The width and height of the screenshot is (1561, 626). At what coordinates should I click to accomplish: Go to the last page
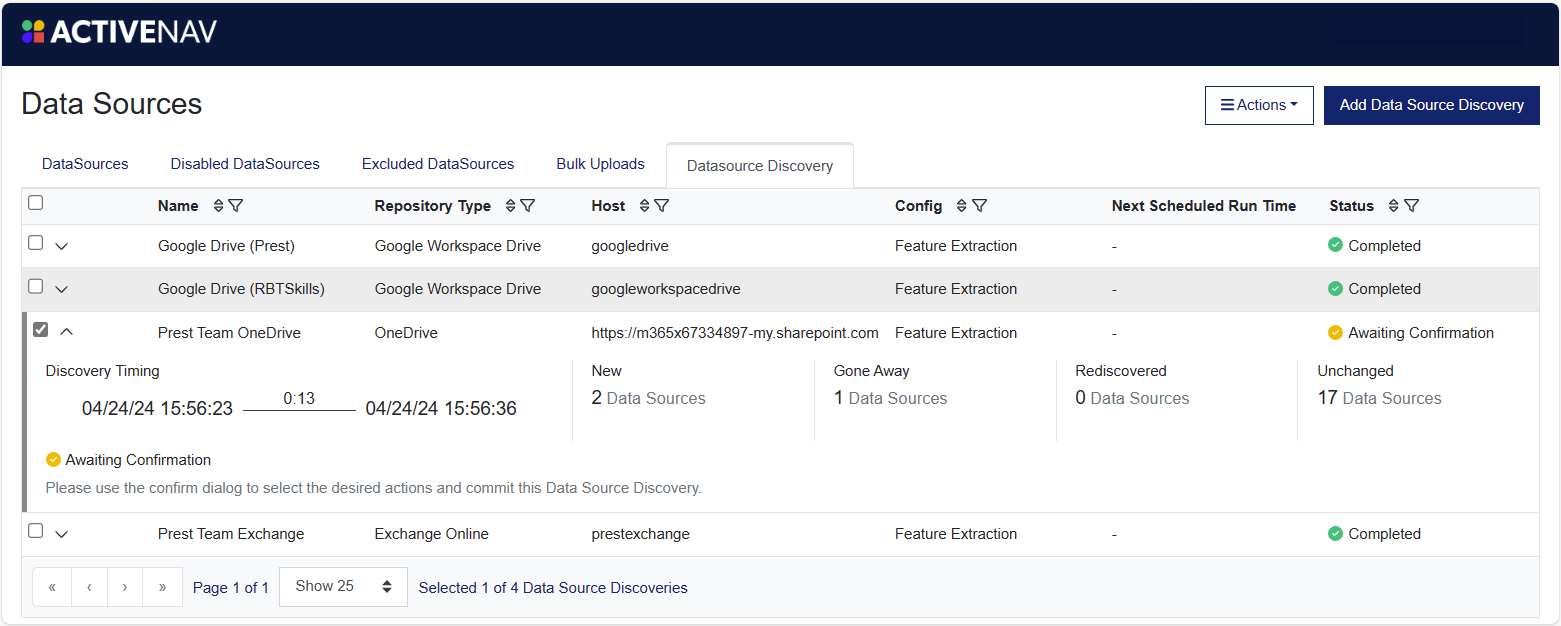click(162, 588)
